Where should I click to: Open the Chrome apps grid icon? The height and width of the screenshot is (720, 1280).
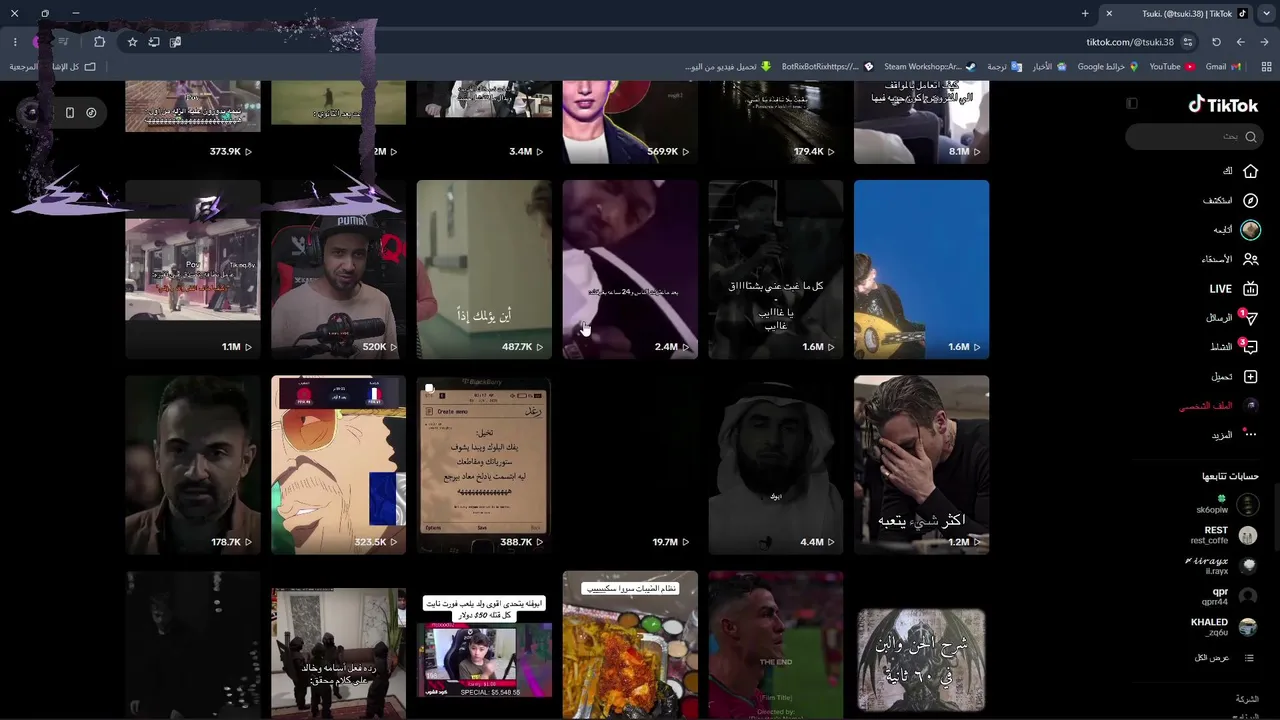(1267, 67)
